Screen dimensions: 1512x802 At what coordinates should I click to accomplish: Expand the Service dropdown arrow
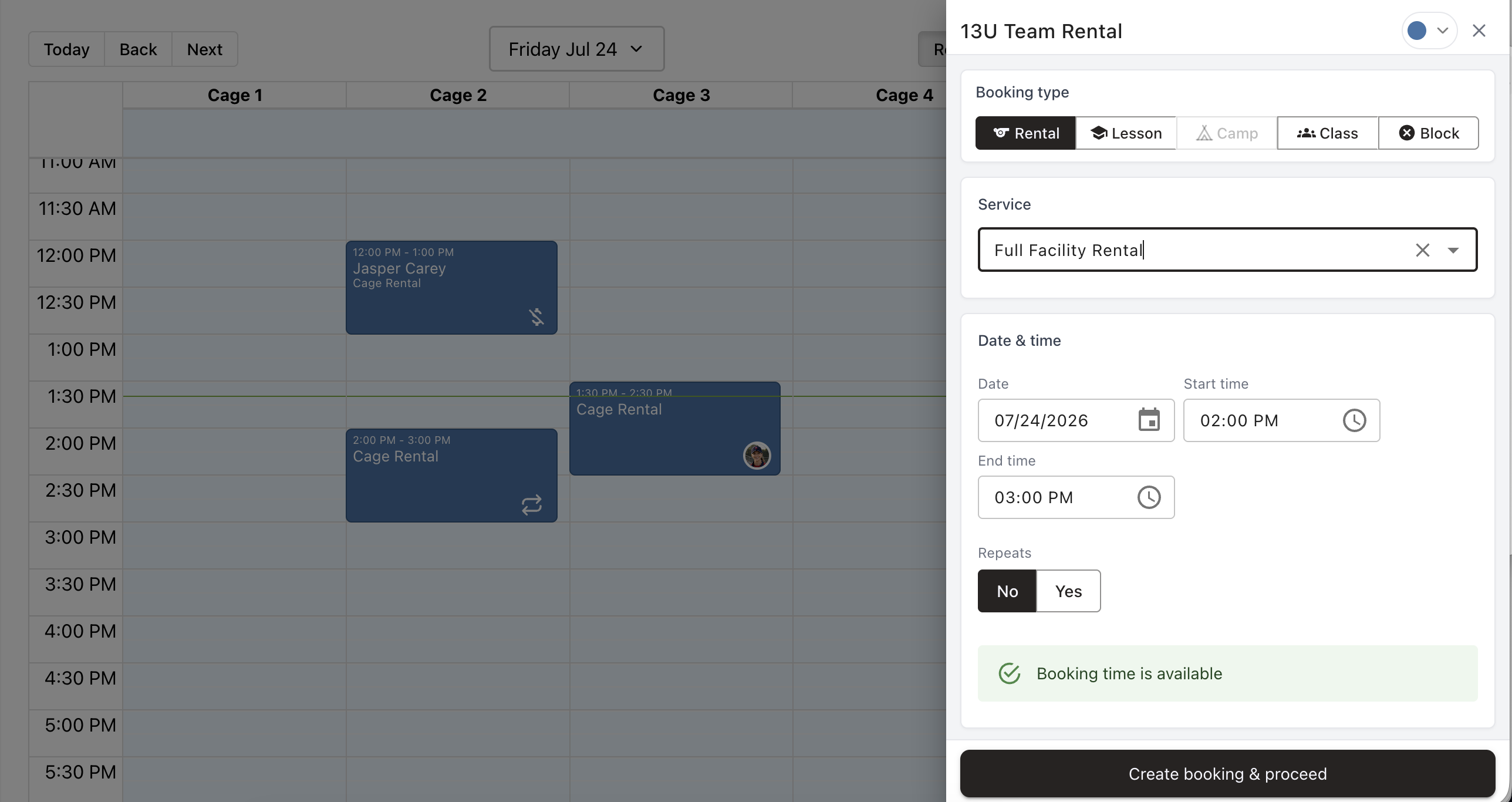point(1453,250)
